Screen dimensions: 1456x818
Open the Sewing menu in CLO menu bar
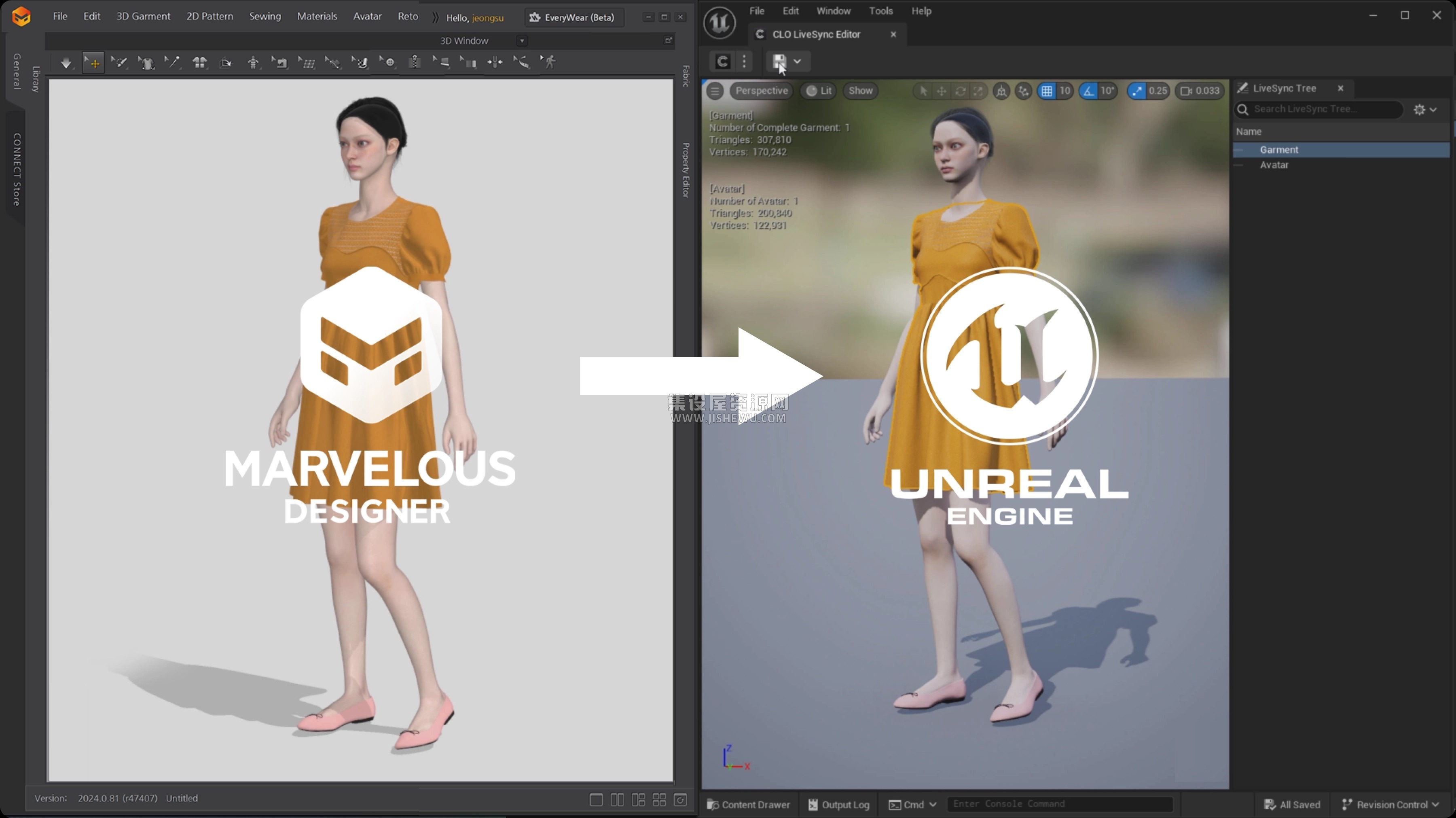264,16
